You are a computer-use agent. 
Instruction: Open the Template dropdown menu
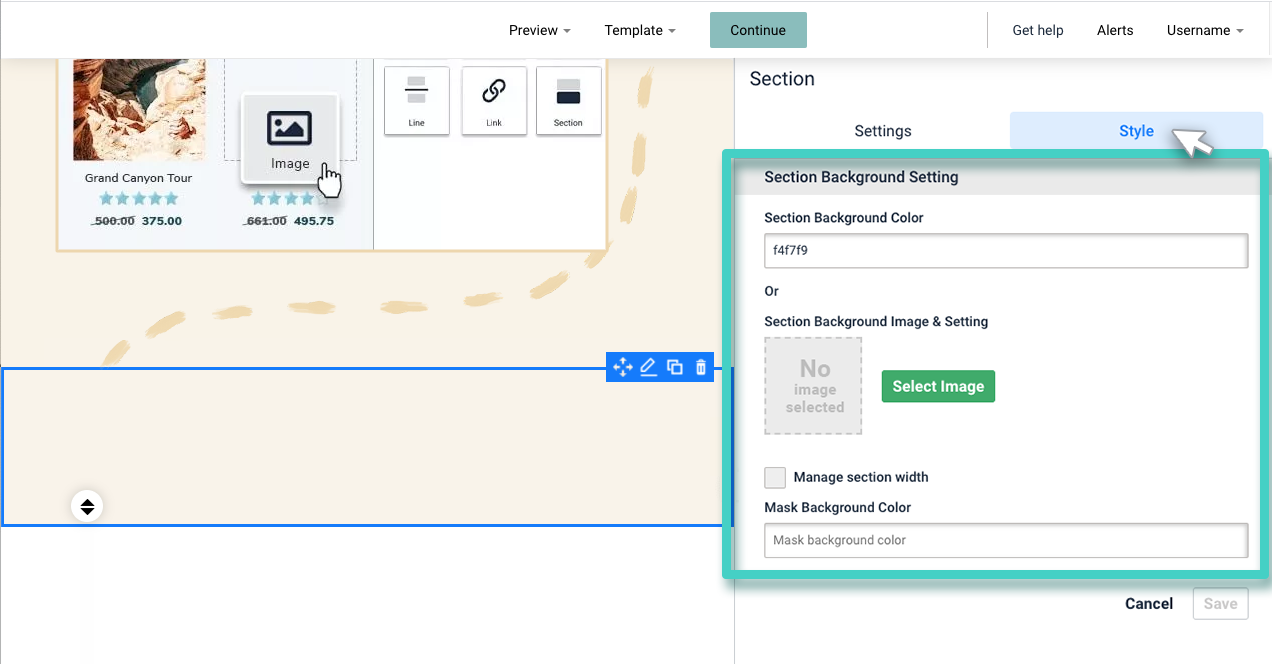pos(640,30)
